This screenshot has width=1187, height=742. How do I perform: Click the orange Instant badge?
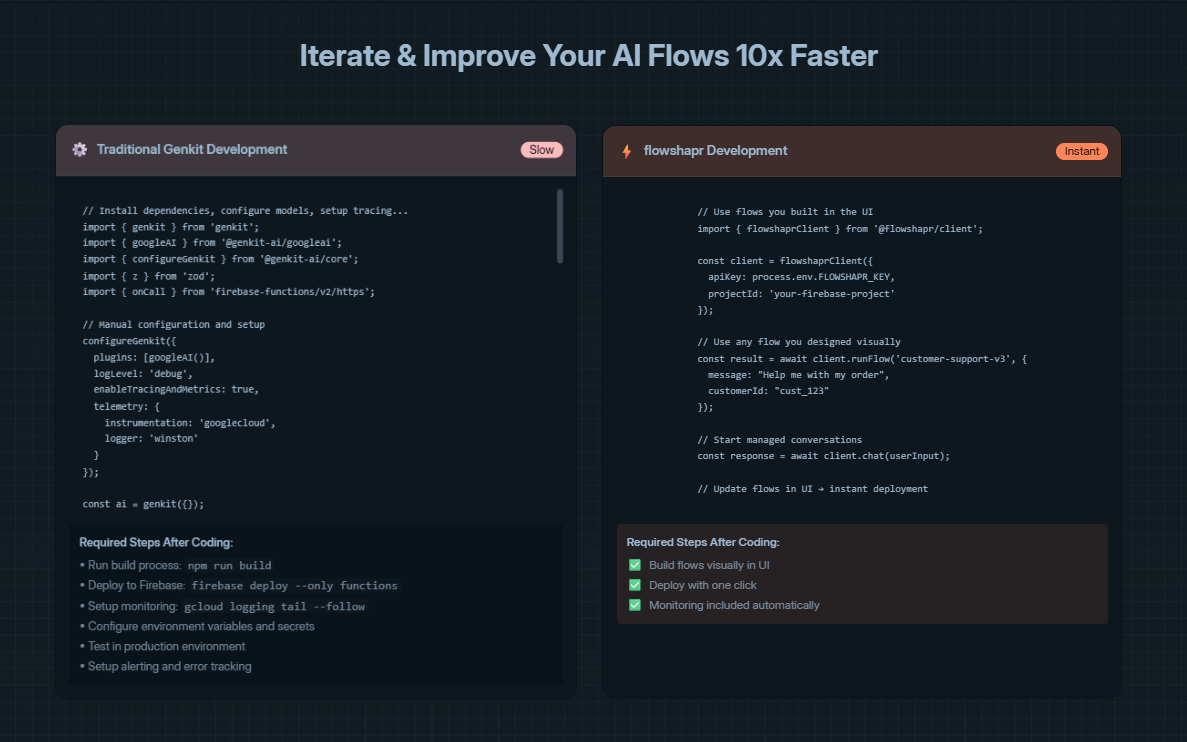tap(1082, 151)
